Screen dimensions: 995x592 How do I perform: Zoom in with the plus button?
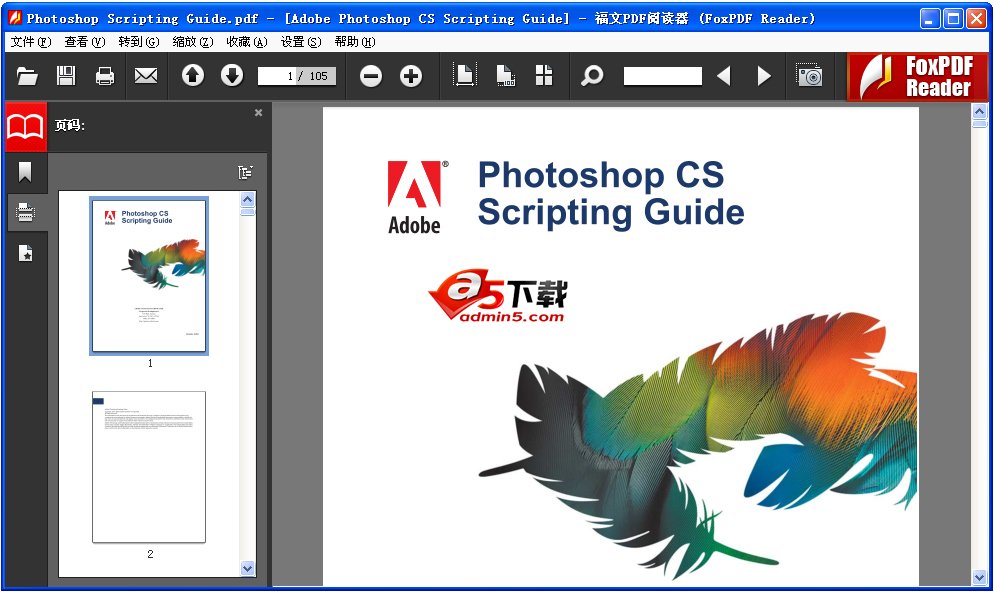tap(411, 76)
